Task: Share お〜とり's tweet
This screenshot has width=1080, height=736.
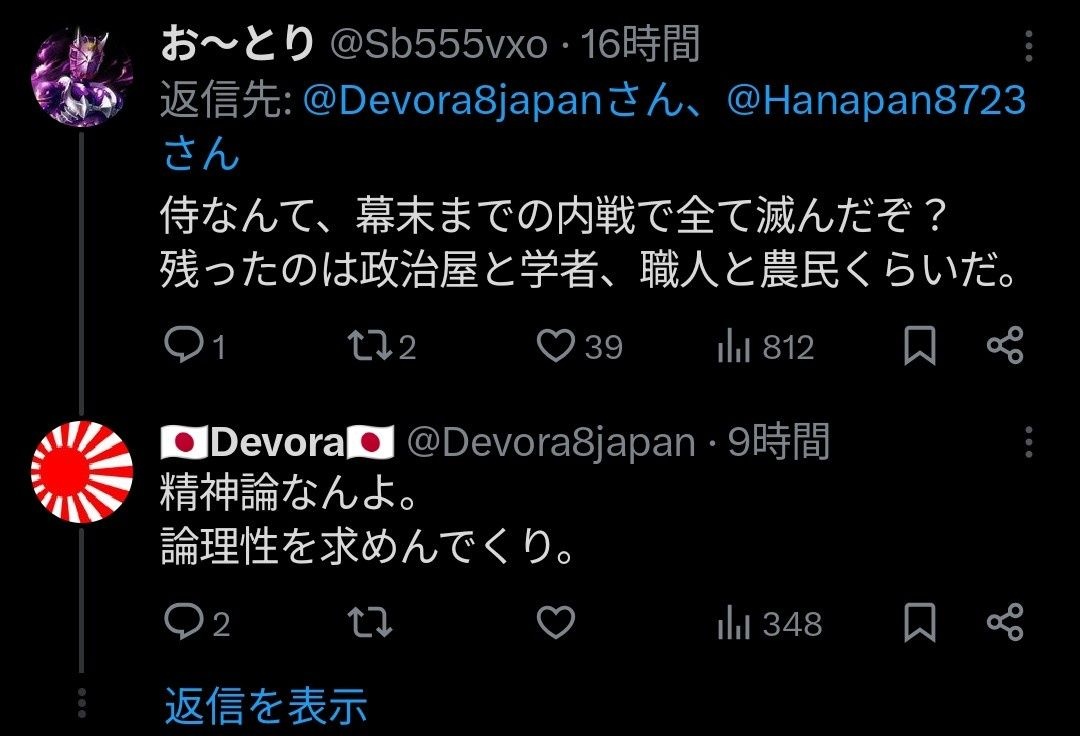Action: click(x=1006, y=346)
